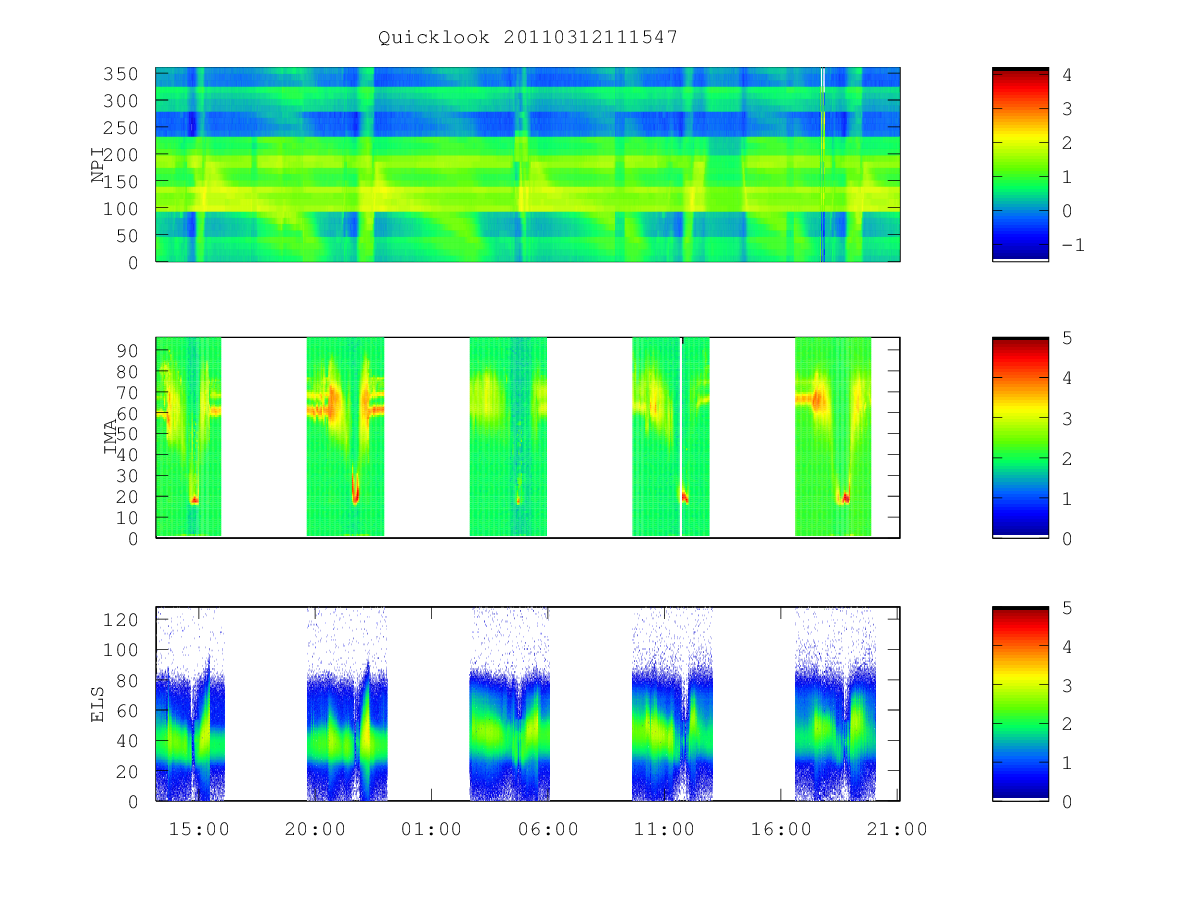Click the ELS axis label
This screenshot has width=1200, height=900.
(x=98, y=704)
